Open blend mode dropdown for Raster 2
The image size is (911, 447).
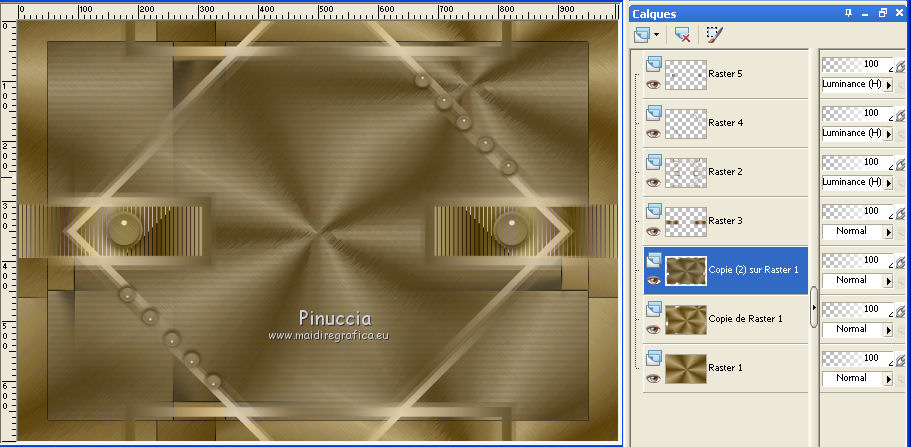coord(888,183)
